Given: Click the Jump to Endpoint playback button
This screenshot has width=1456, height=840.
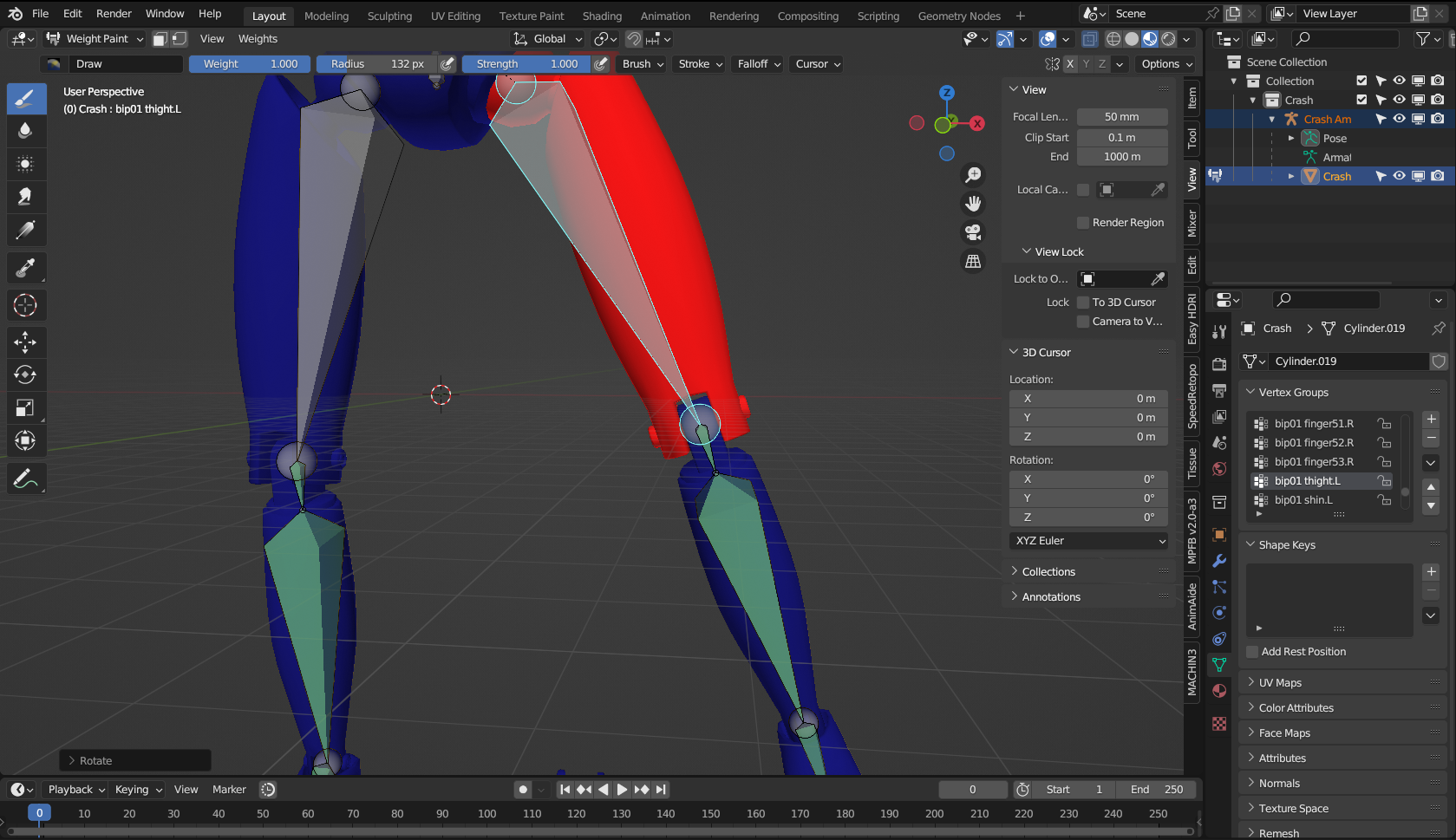Looking at the screenshot, I should click(x=662, y=790).
